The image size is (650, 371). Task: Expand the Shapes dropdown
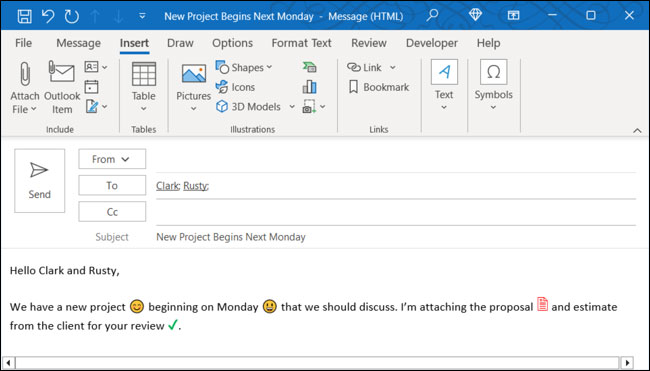tap(269, 67)
